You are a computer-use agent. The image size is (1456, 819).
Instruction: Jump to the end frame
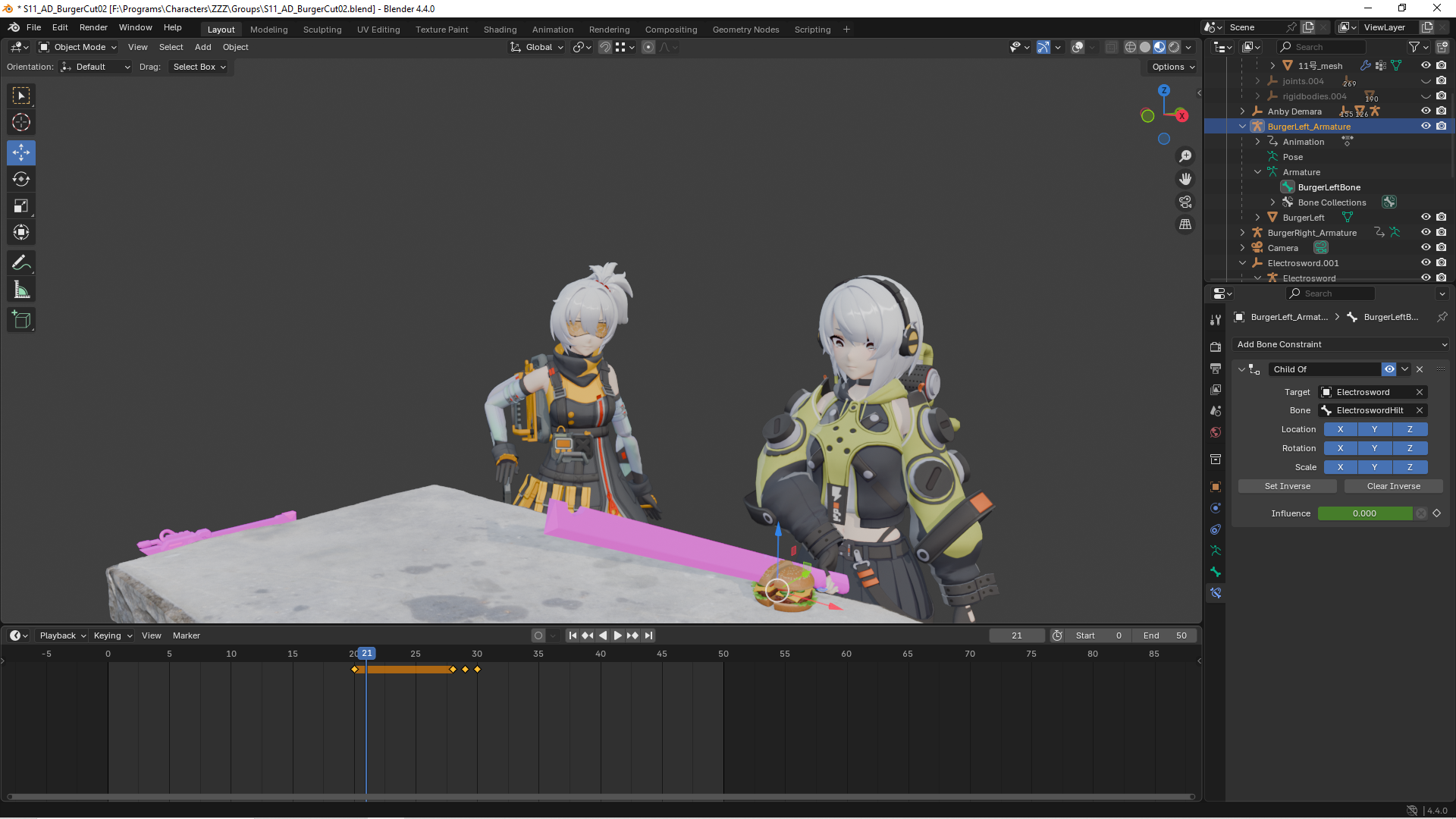point(648,635)
